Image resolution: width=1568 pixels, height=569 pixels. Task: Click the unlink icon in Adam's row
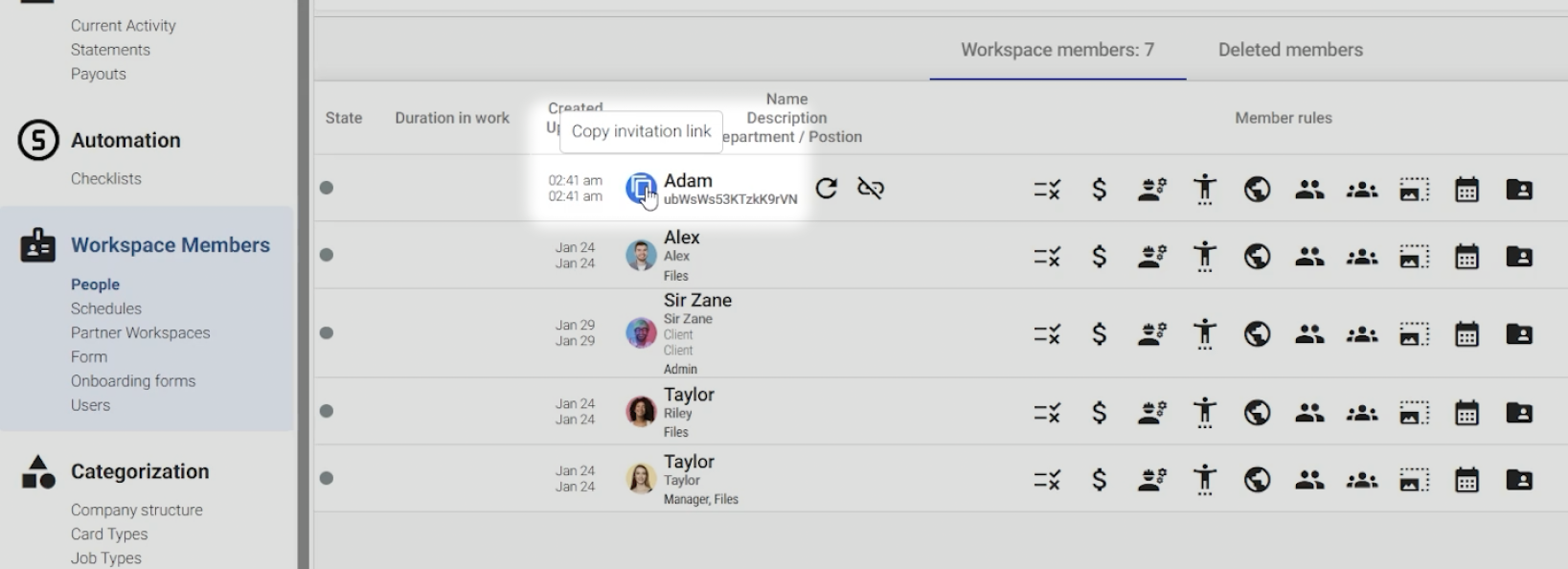coord(870,188)
